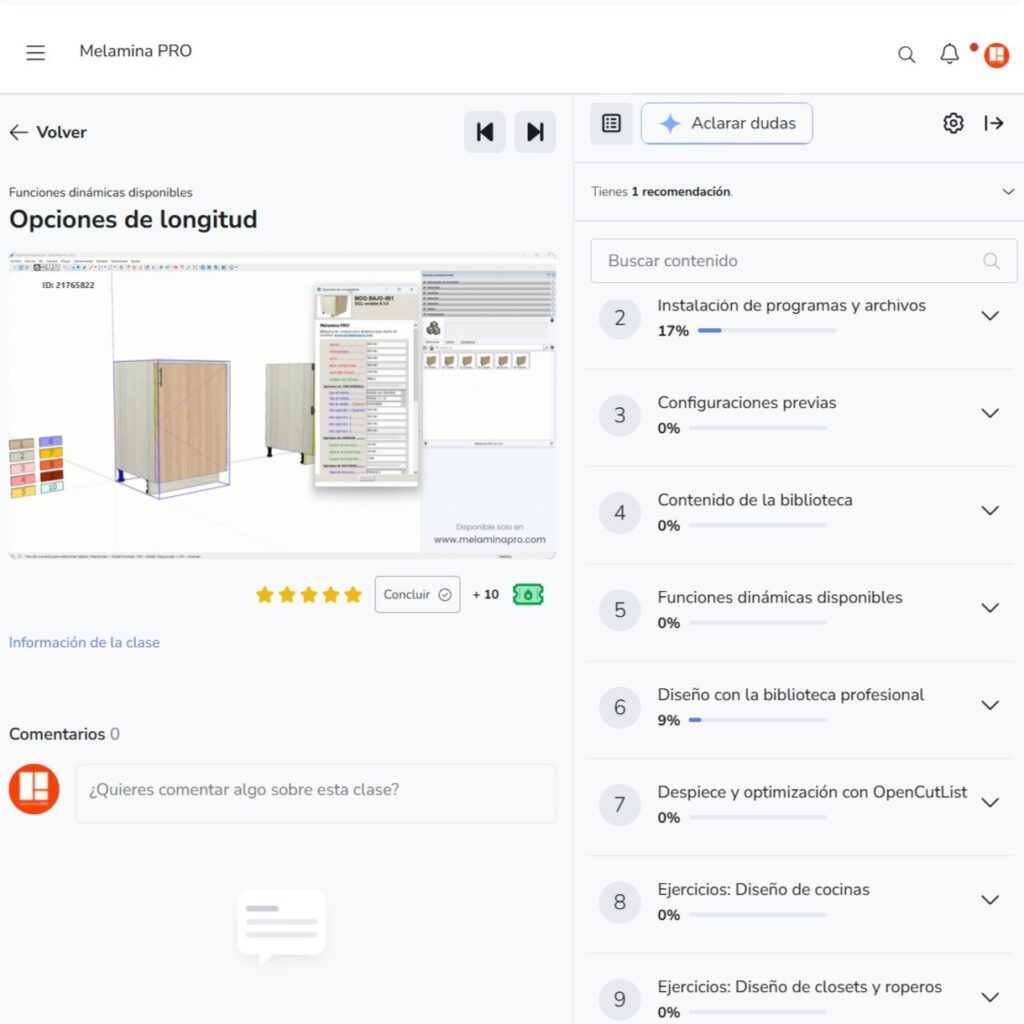Expand the recommendation banner

coord(1008,192)
